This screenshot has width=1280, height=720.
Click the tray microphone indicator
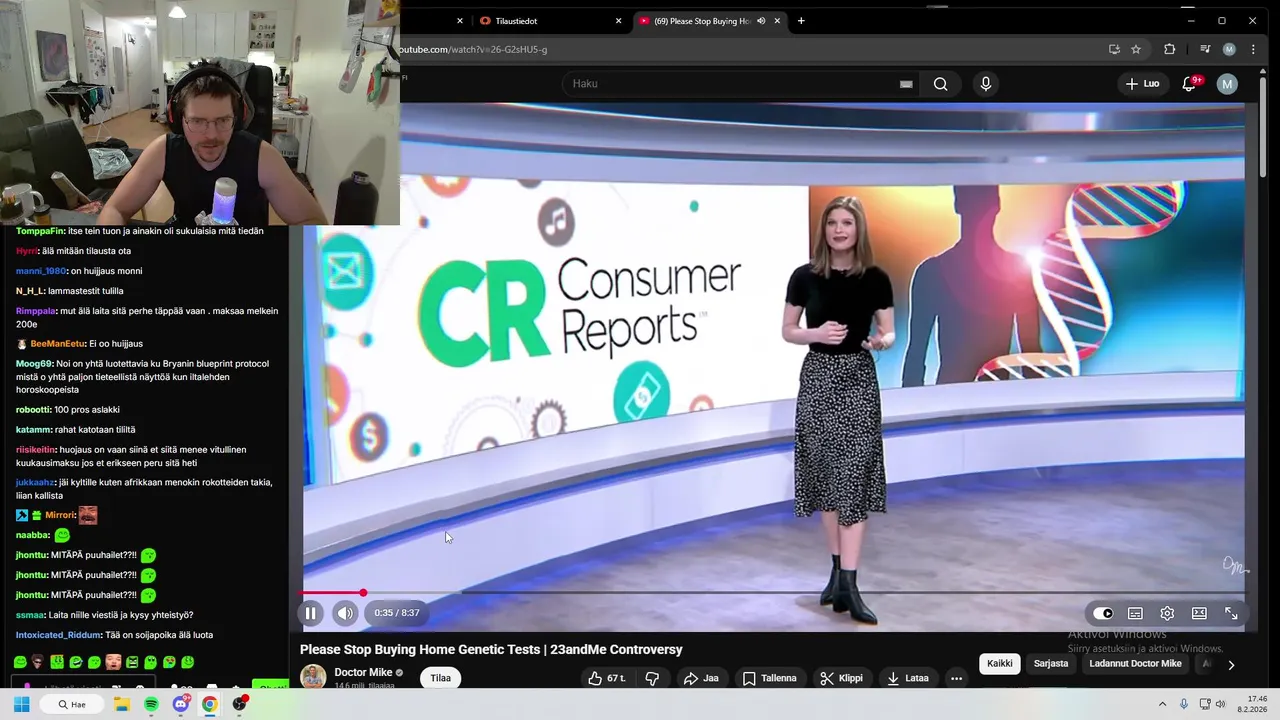pos(1184,704)
